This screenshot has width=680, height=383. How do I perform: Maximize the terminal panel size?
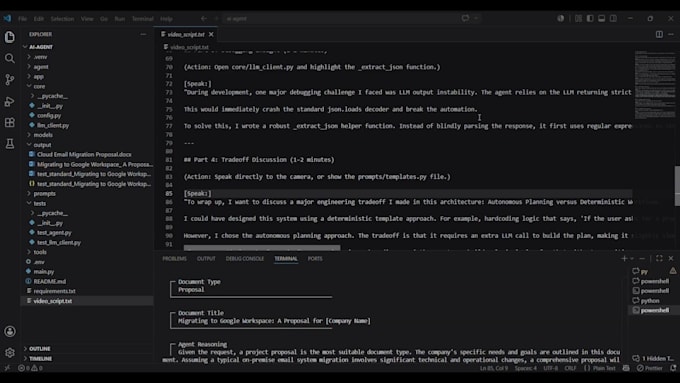coord(659,258)
